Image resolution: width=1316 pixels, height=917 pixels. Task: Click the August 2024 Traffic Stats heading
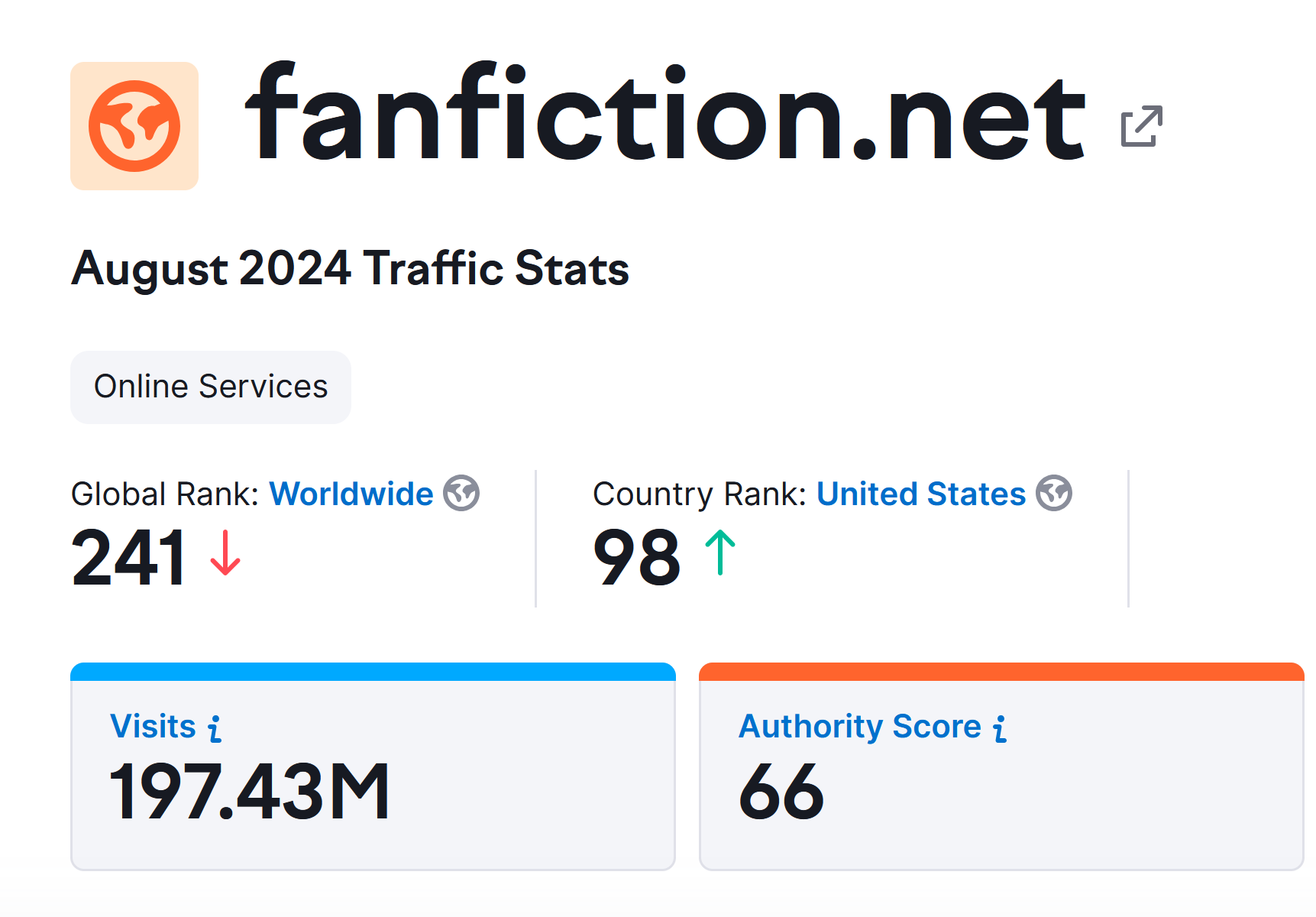(x=350, y=268)
